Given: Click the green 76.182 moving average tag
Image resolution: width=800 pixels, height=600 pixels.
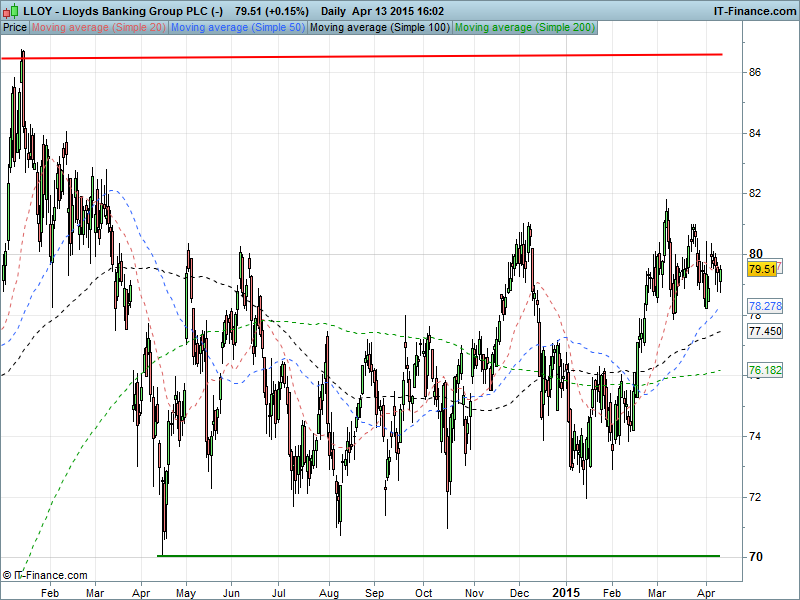Looking at the screenshot, I should (x=764, y=370).
